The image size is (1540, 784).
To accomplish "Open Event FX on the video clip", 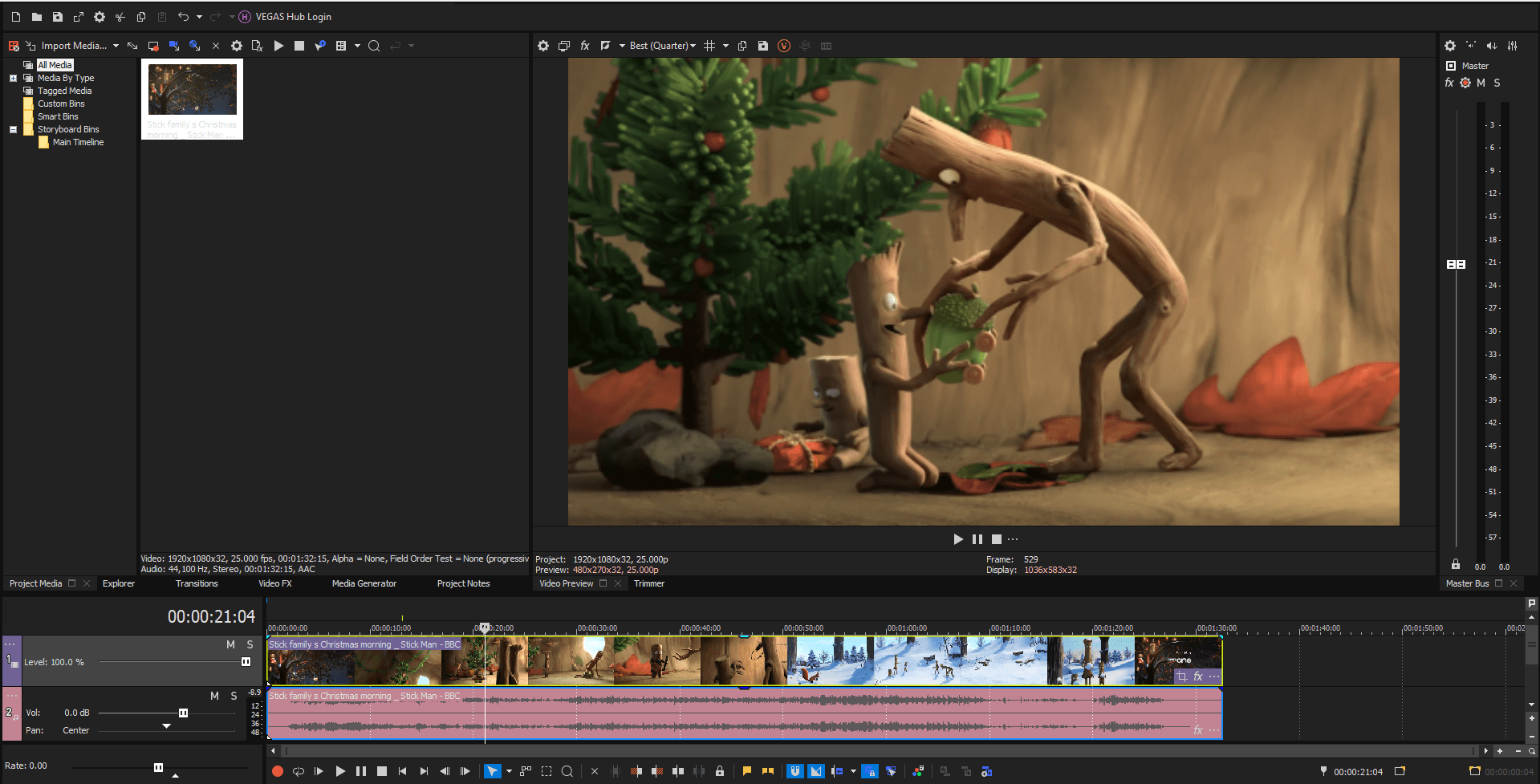I will (x=1198, y=676).
